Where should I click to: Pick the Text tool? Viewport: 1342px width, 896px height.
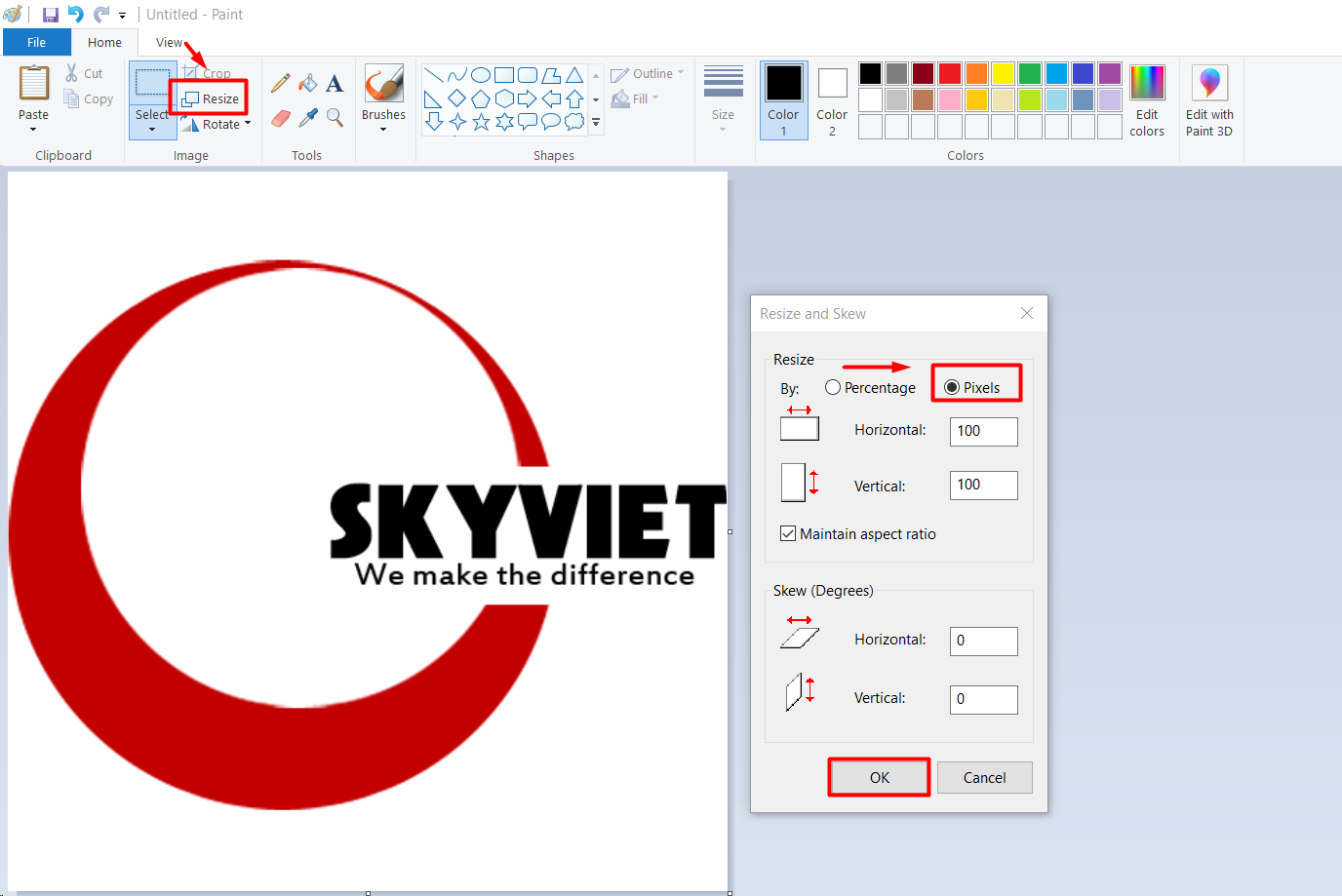[335, 84]
